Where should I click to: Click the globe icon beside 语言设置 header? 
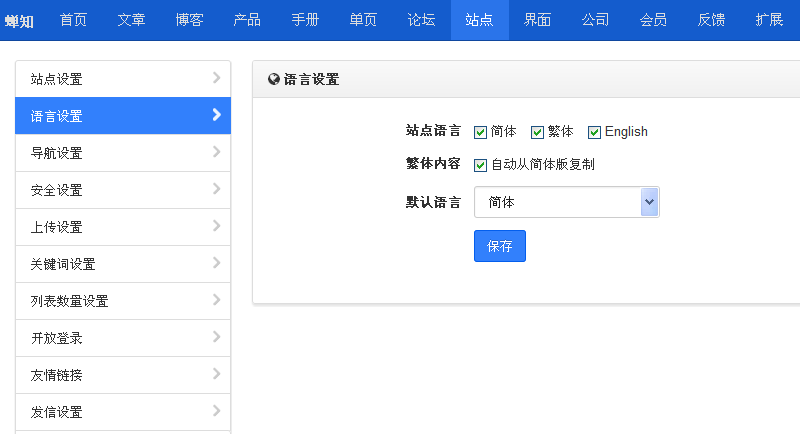pyautogui.click(x=274, y=79)
